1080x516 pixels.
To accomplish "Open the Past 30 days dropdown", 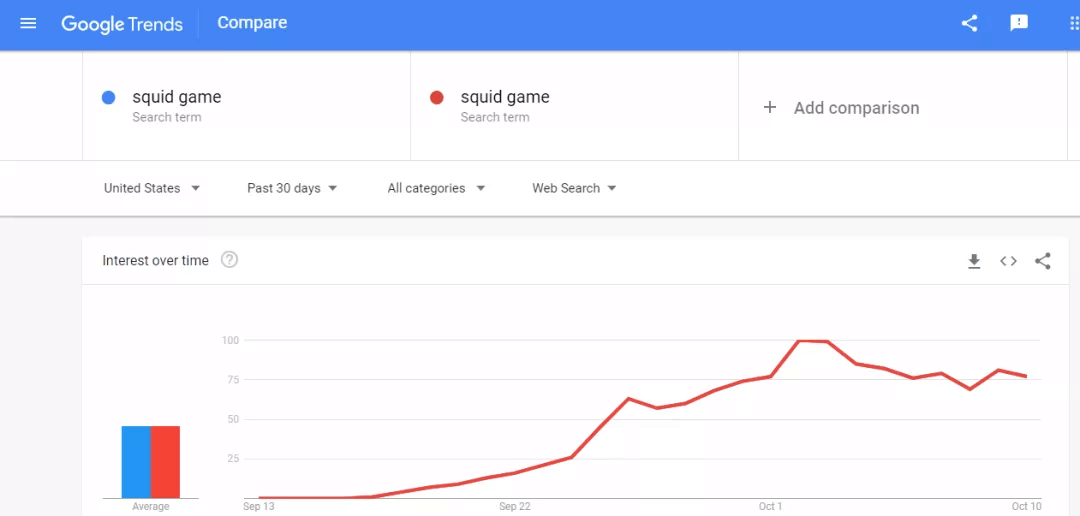I will (x=292, y=188).
